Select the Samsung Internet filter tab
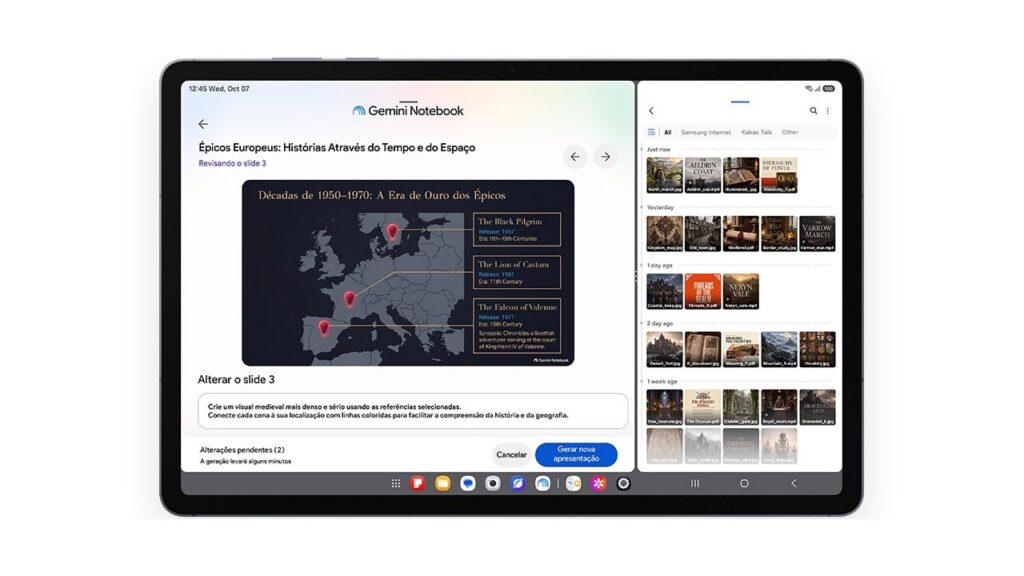This screenshot has height=576, width=1024. tap(706, 132)
